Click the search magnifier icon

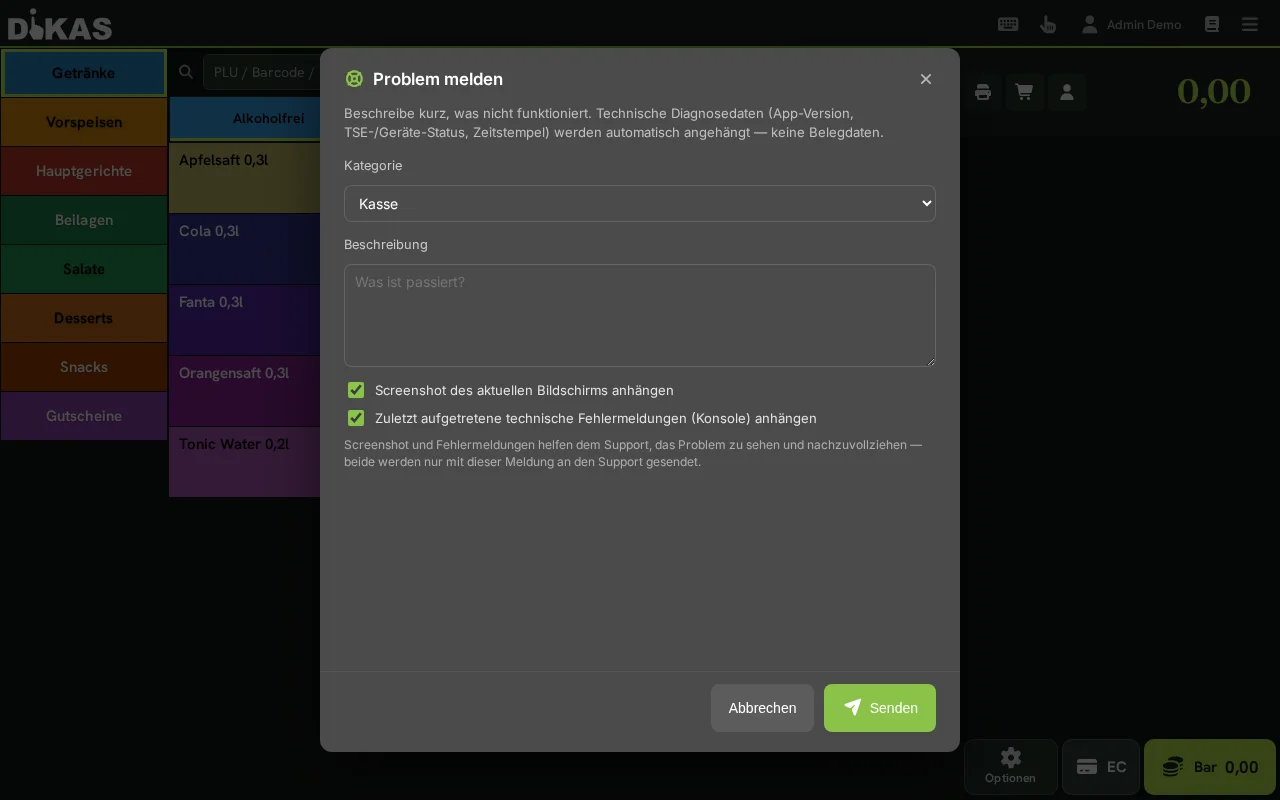(186, 72)
